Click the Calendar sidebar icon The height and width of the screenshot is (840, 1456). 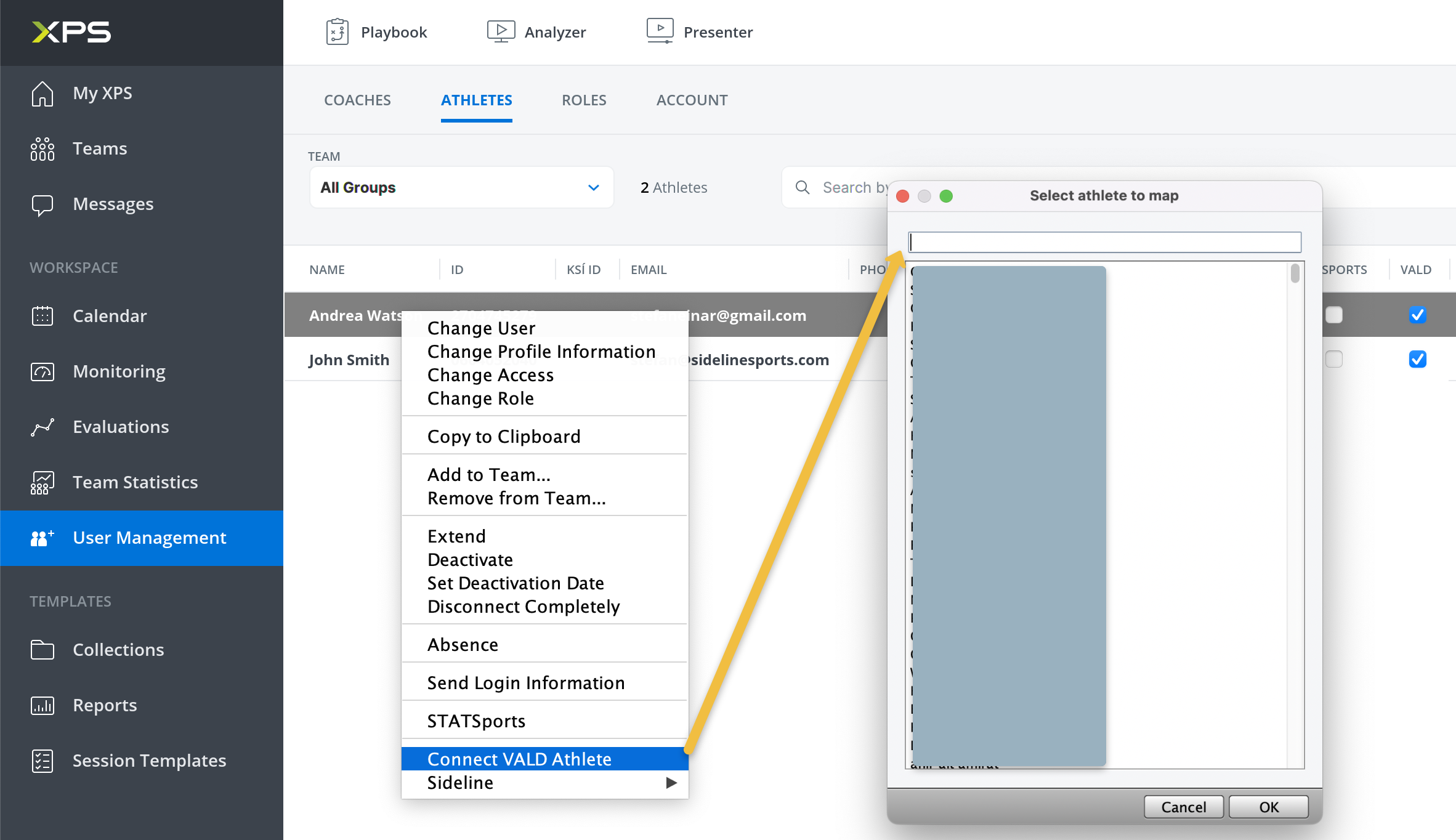(x=42, y=316)
